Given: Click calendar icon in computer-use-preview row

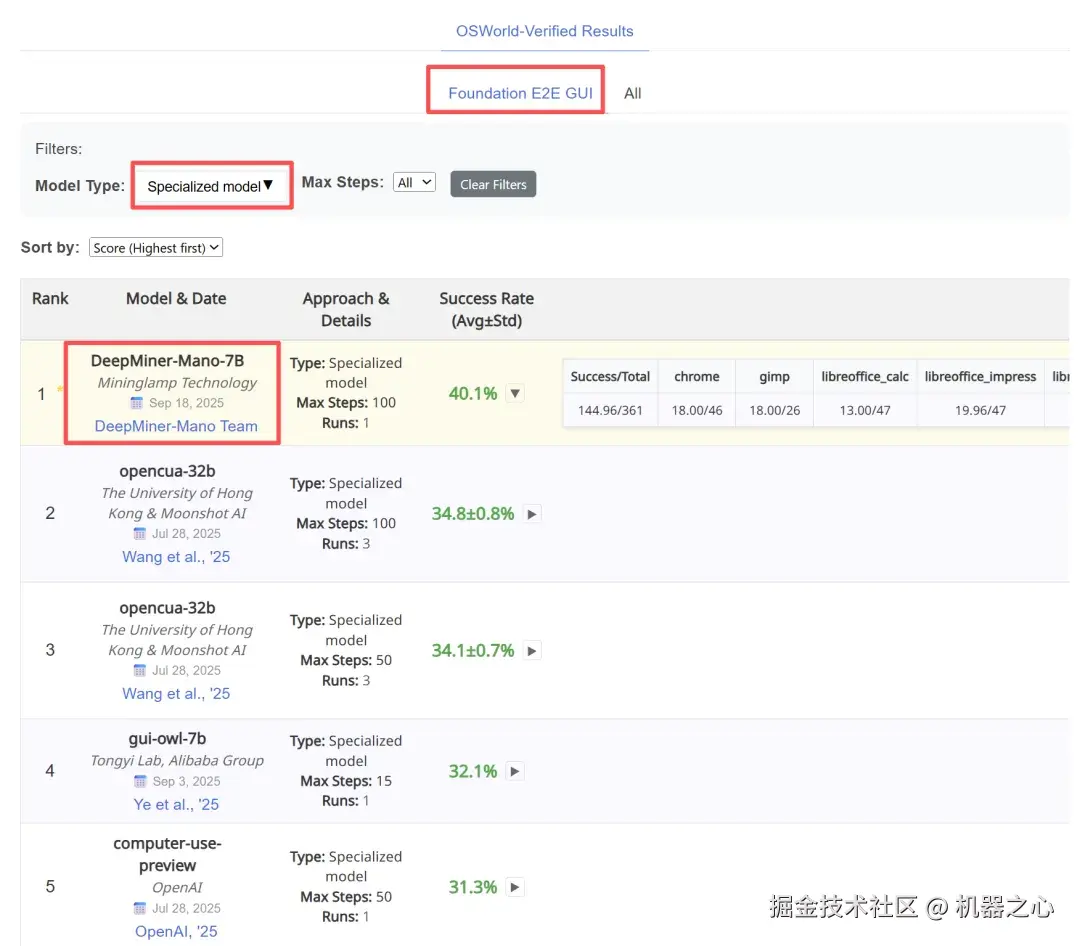Looking at the screenshot, I should coord(140,907).
